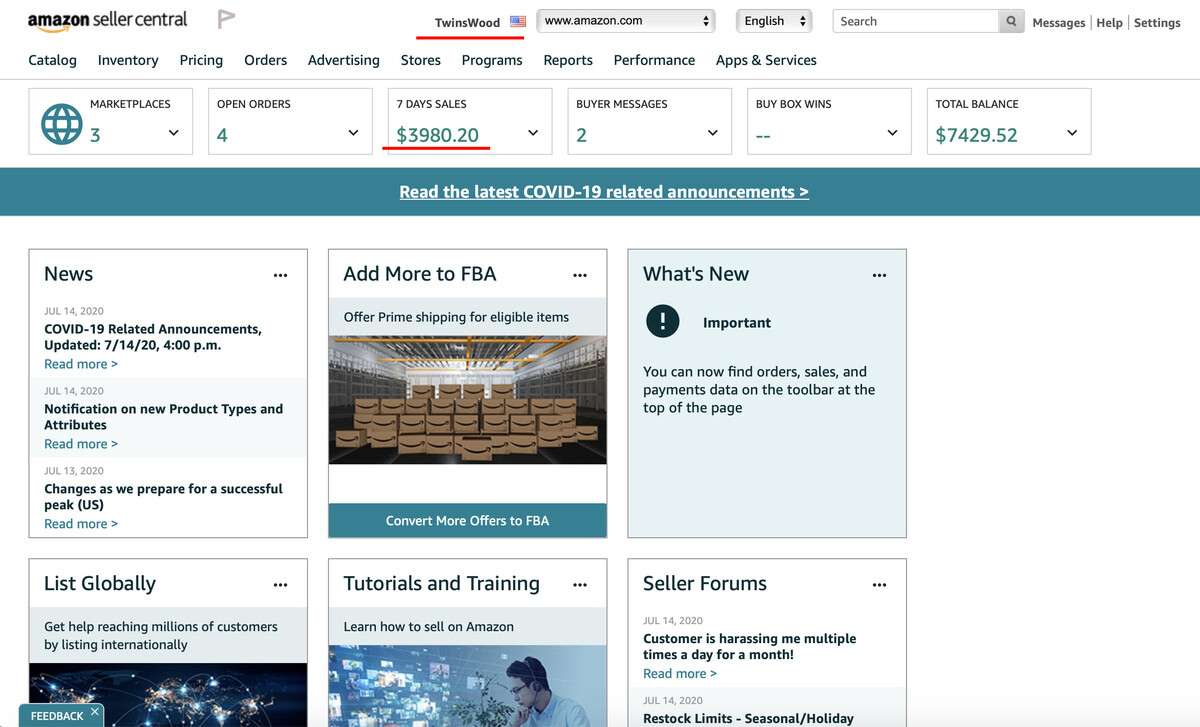Open the Seller Forums three-dot menu
1200x727 pixels.
[879, 585]
